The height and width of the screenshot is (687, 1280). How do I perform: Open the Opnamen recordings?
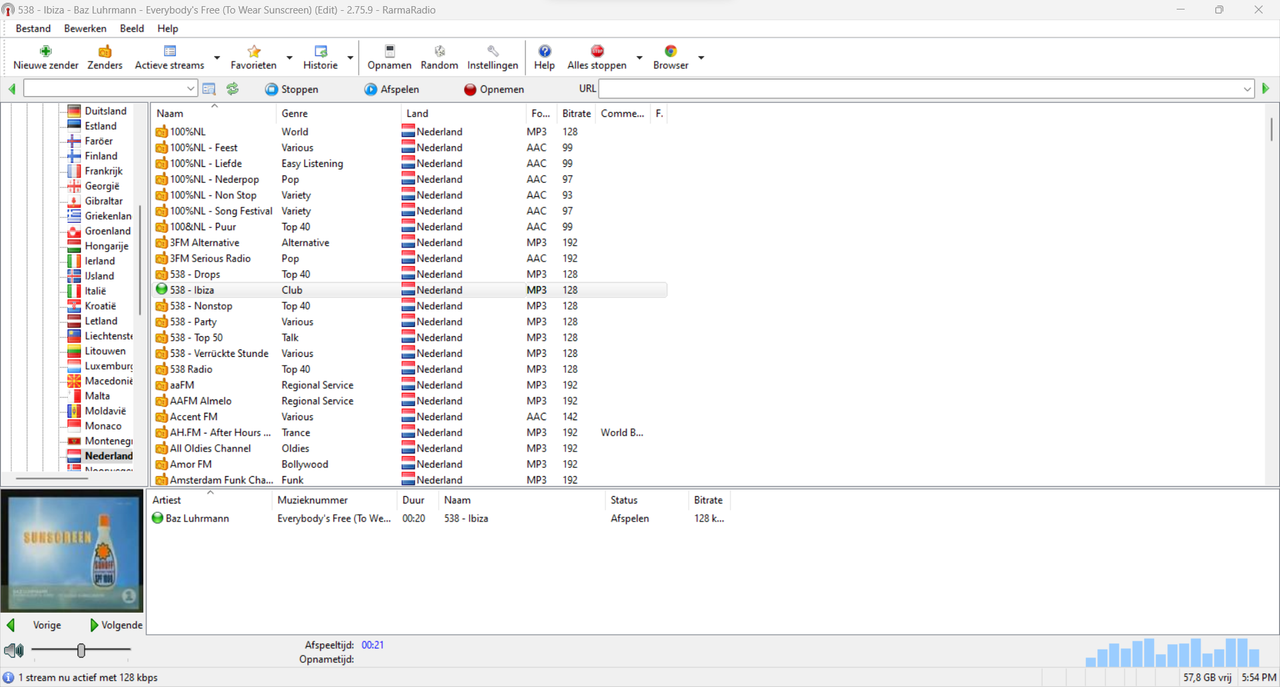point(389,58)
